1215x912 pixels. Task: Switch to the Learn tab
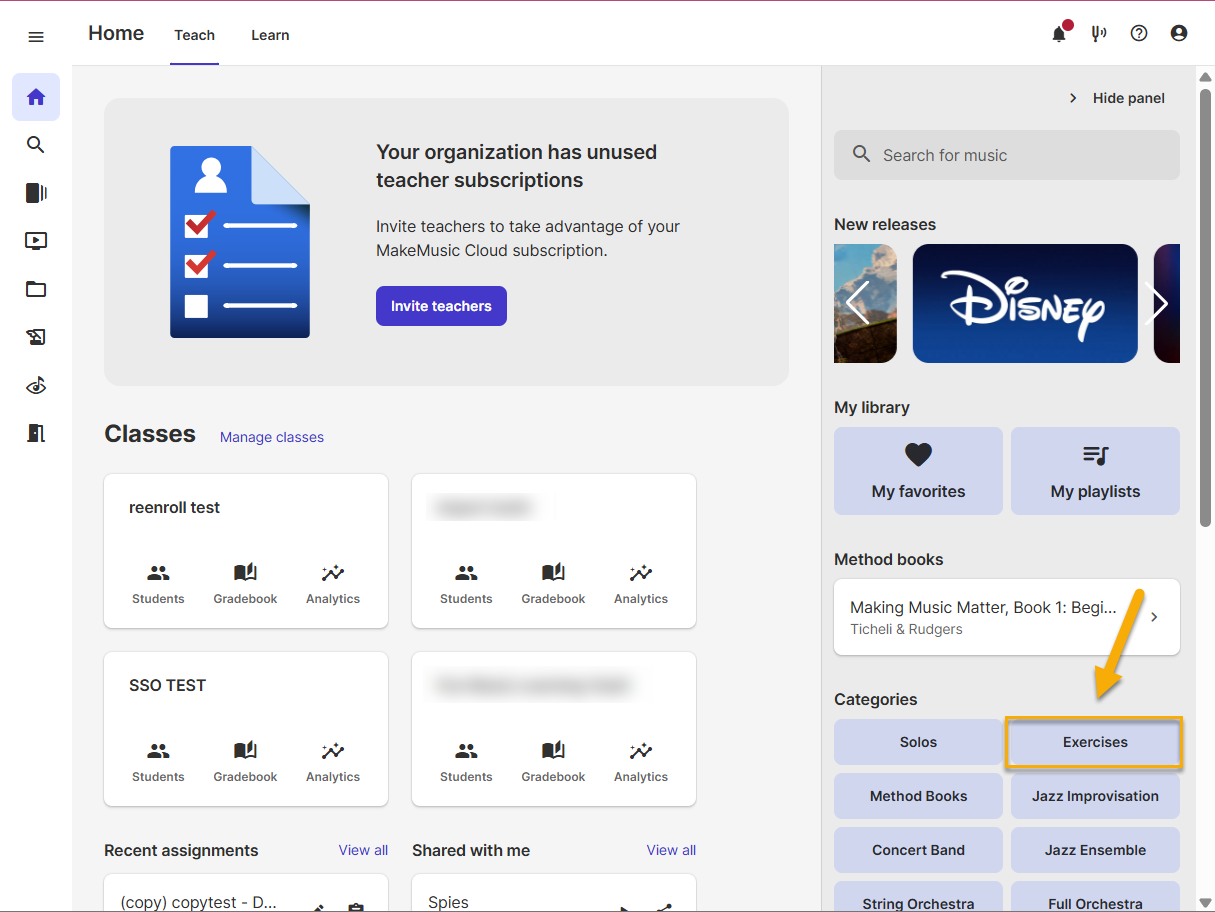tap(270, 35)
